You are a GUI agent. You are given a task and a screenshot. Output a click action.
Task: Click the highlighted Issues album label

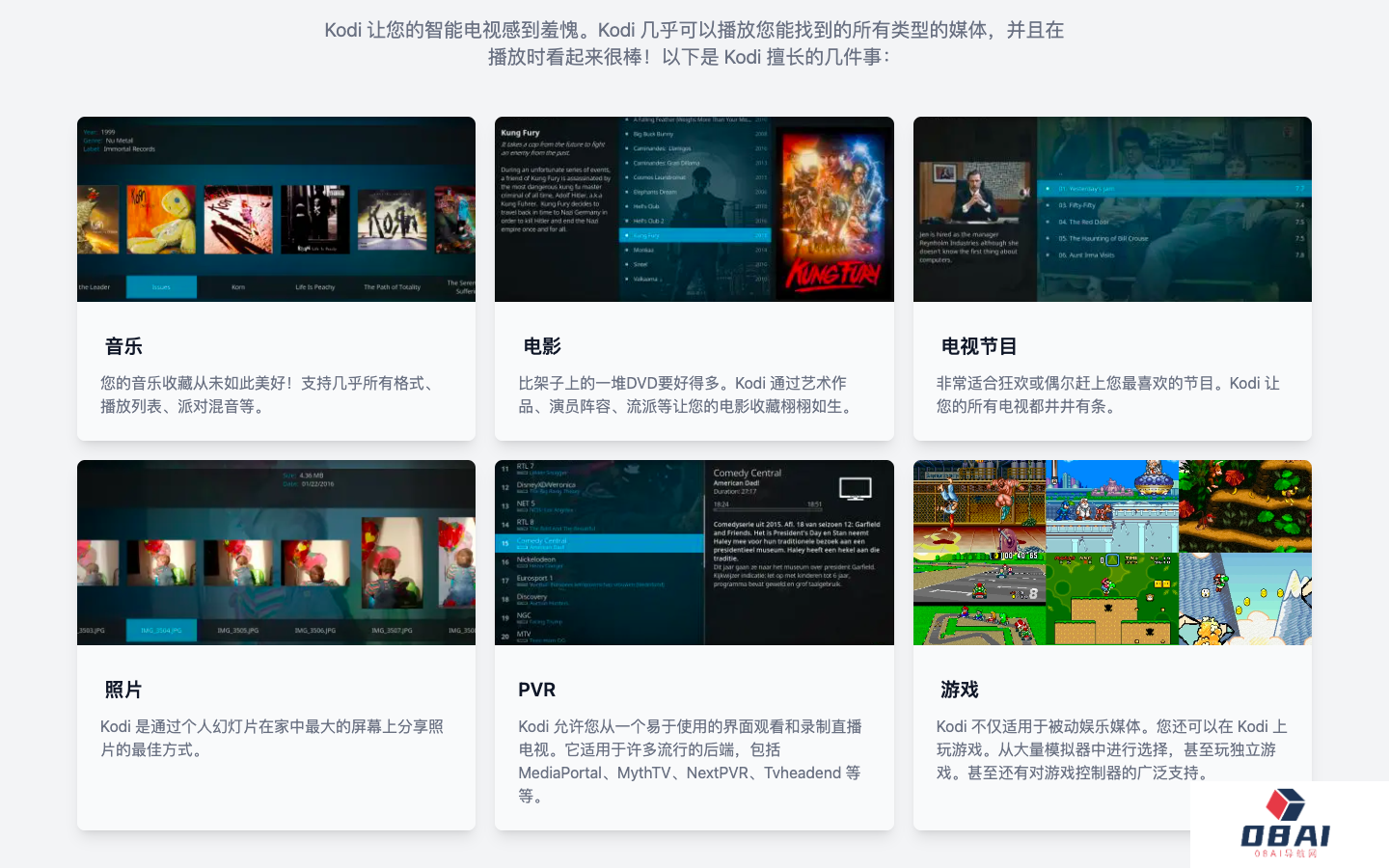(161, 287)
